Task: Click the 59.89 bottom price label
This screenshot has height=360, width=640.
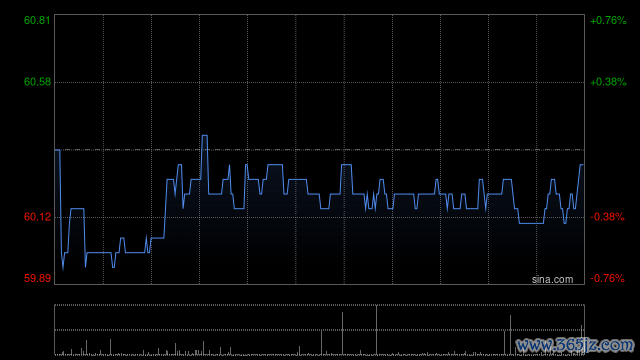Action: pos(37,278)
